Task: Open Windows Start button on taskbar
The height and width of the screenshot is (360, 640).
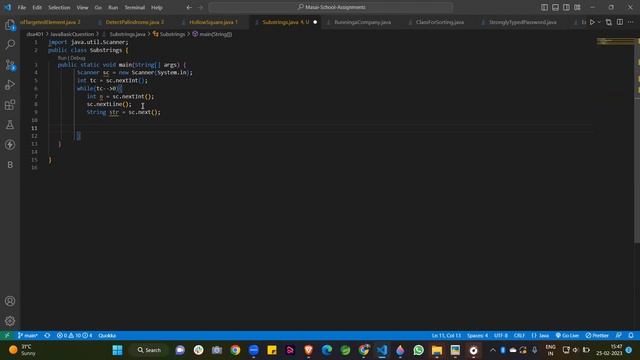Action: (x=118, y=350)
